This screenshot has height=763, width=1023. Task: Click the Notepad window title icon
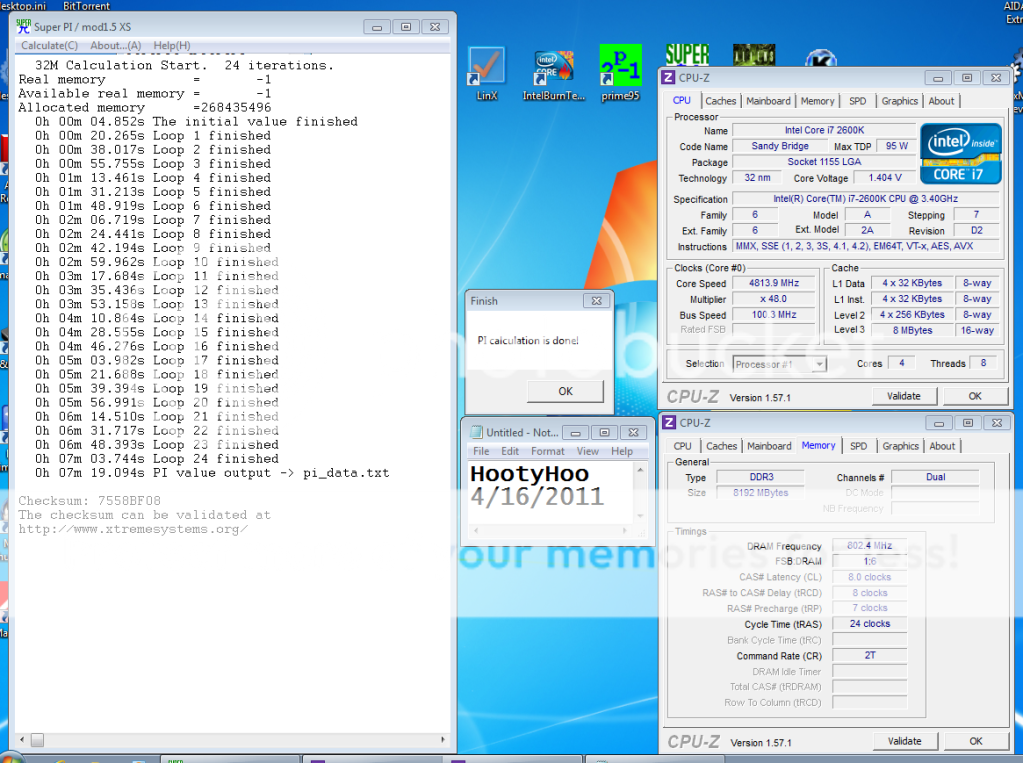tap(476, 432)
